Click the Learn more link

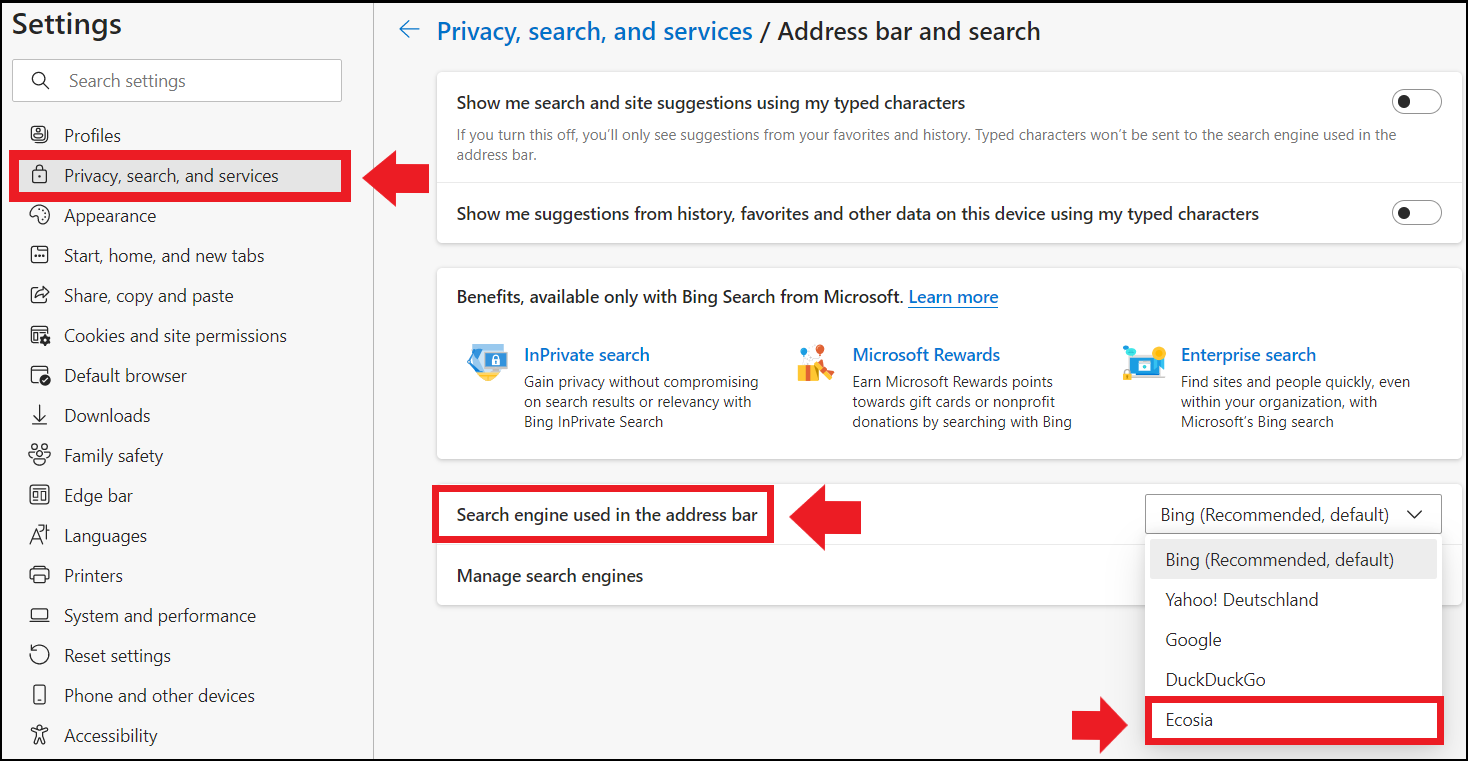pos(953,297)
